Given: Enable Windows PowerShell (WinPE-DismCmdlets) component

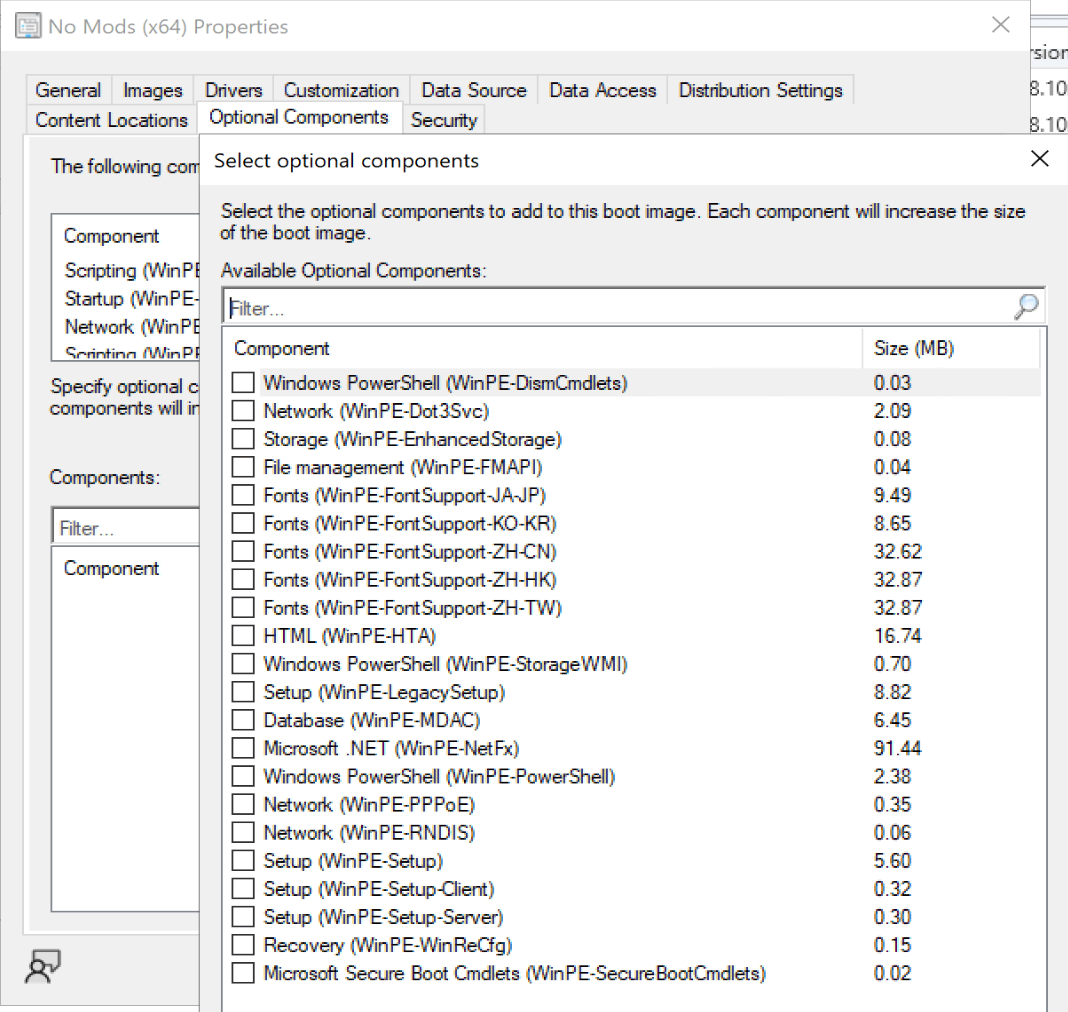Looking at the screenshot, I should pyautogui.click(x=242, y=383).
